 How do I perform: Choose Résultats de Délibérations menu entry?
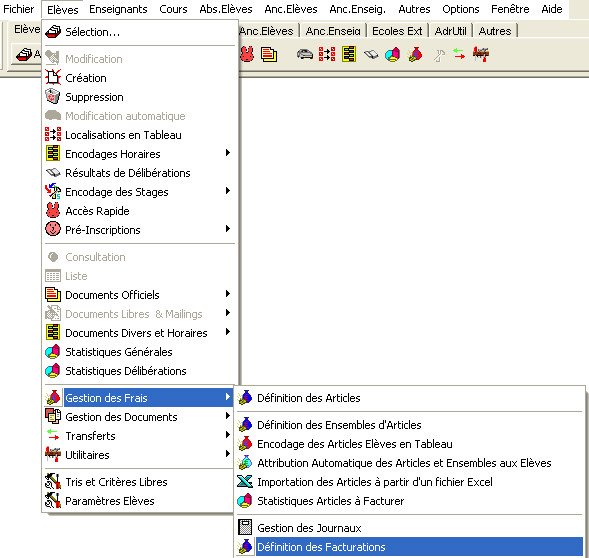pos(139,172)
